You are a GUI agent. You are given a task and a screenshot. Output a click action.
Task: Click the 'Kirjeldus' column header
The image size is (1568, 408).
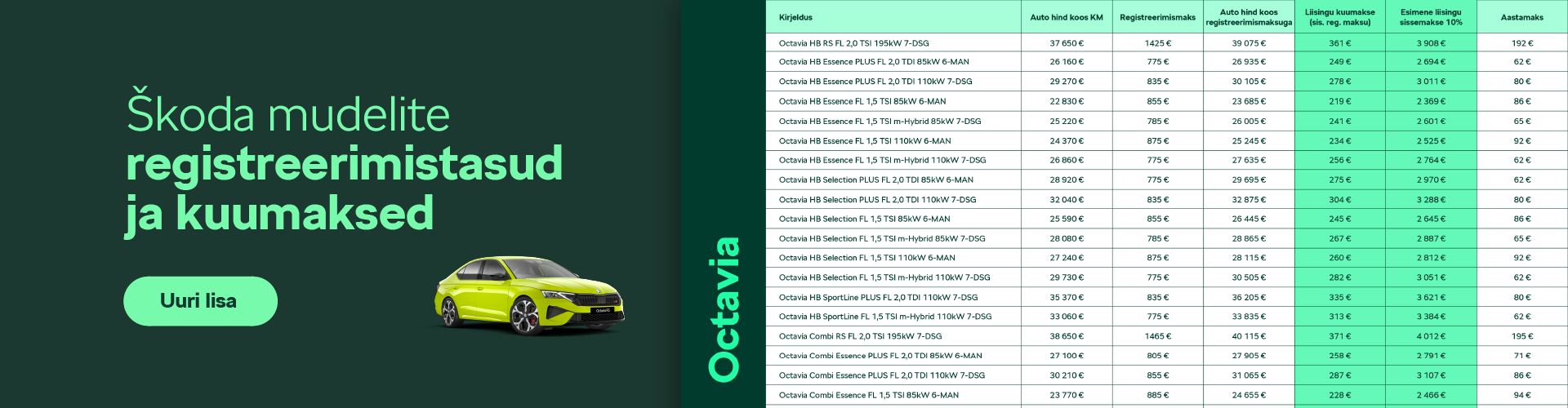795,17
